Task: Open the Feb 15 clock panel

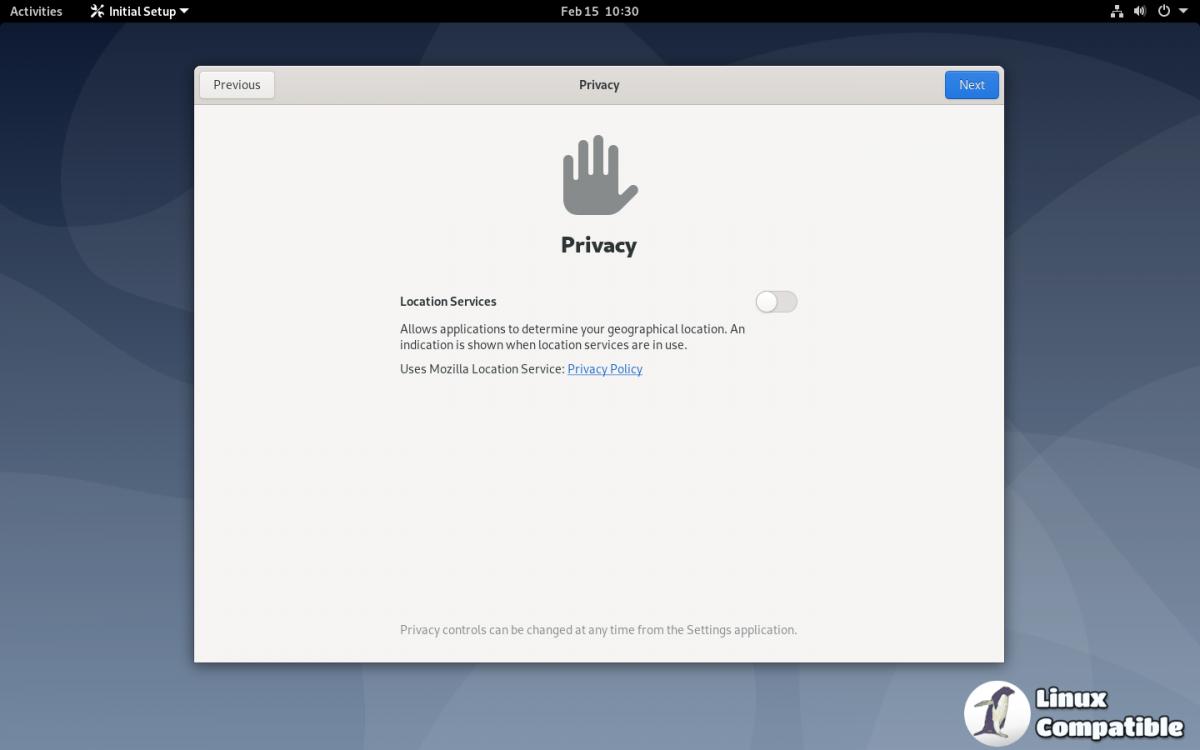Action: coord(599,11)
